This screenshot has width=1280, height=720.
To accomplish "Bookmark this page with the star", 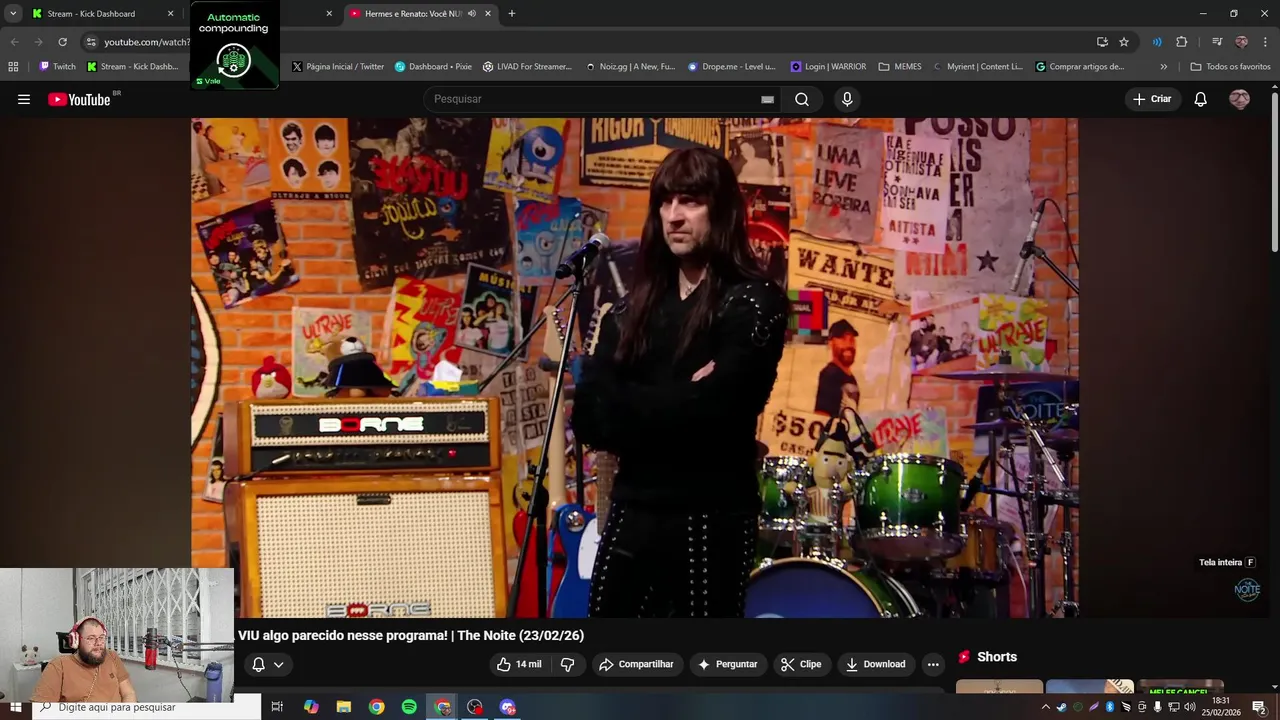I will [1124, 42].
